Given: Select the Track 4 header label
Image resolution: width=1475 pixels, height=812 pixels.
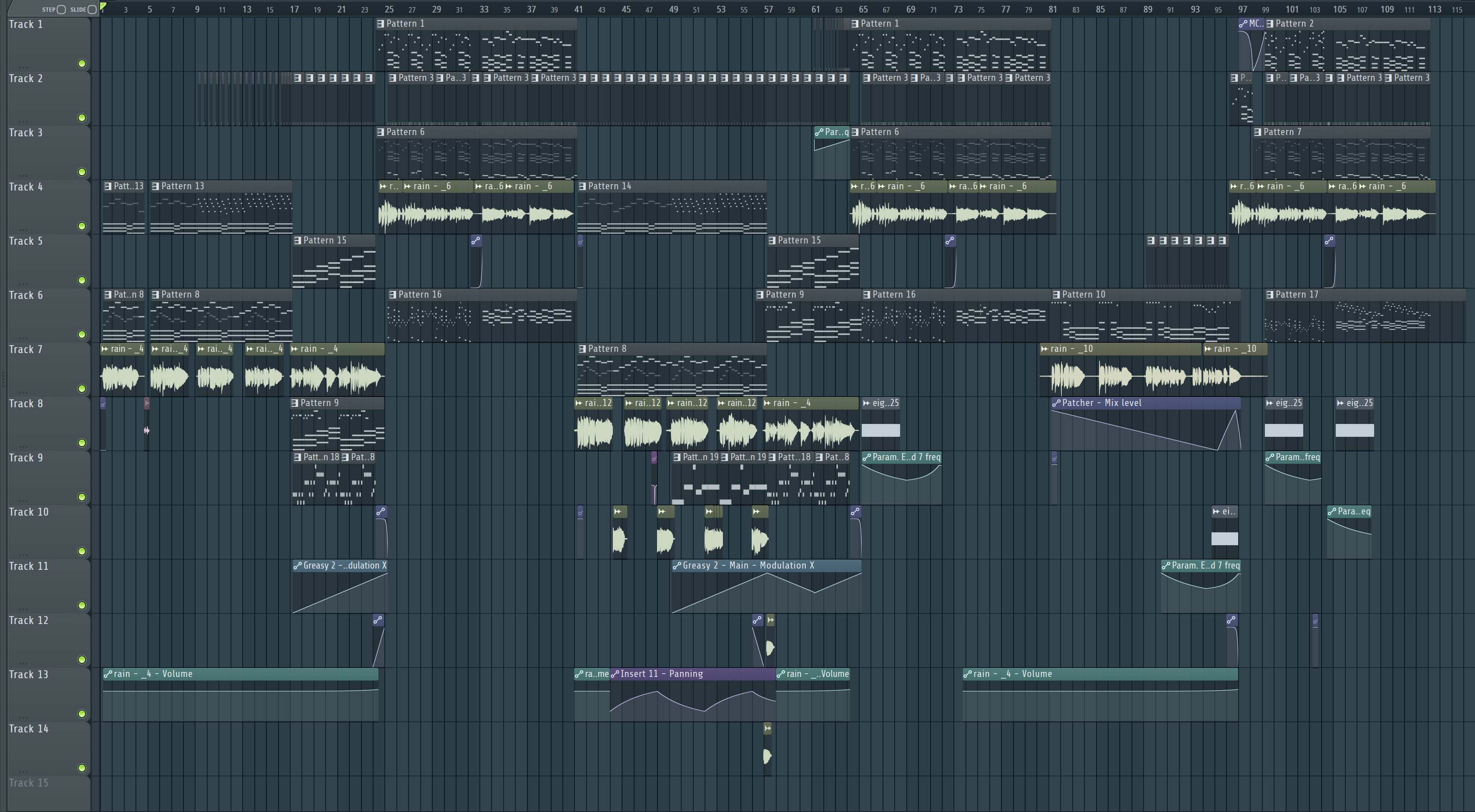Looking at the screenshot, I should 26,187.
